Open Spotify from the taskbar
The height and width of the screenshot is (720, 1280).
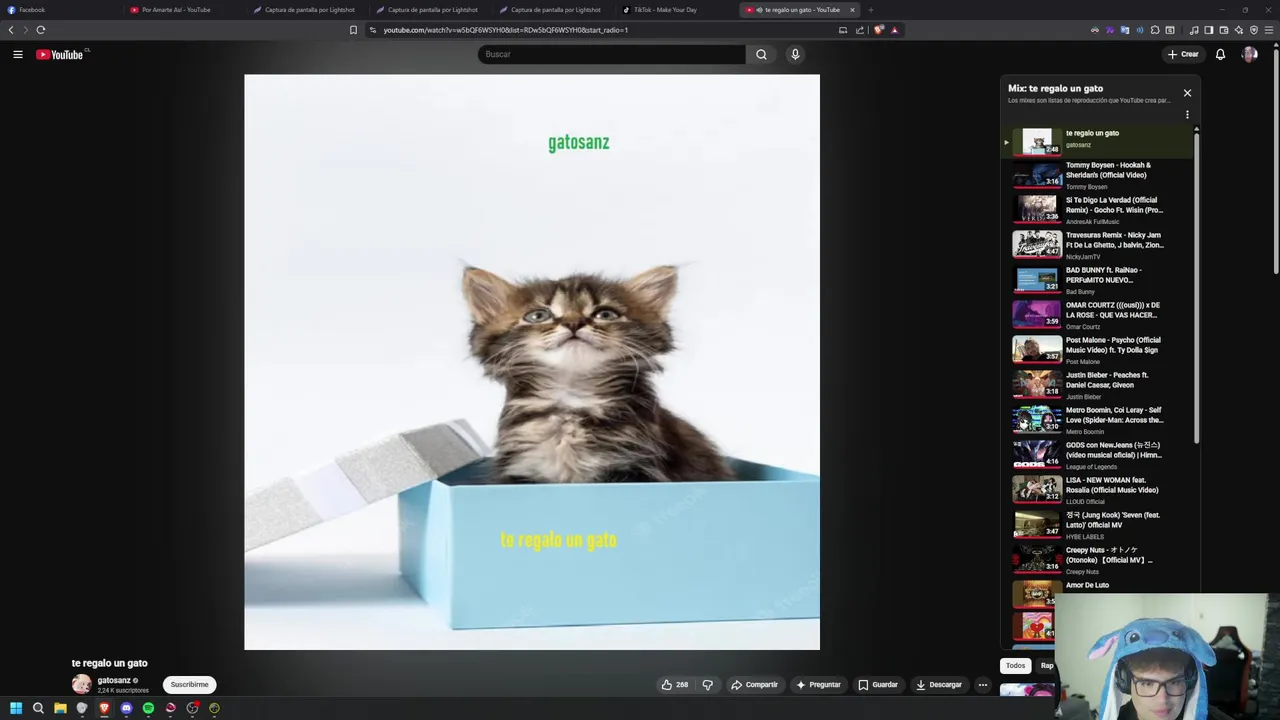[x=148, y=708]
